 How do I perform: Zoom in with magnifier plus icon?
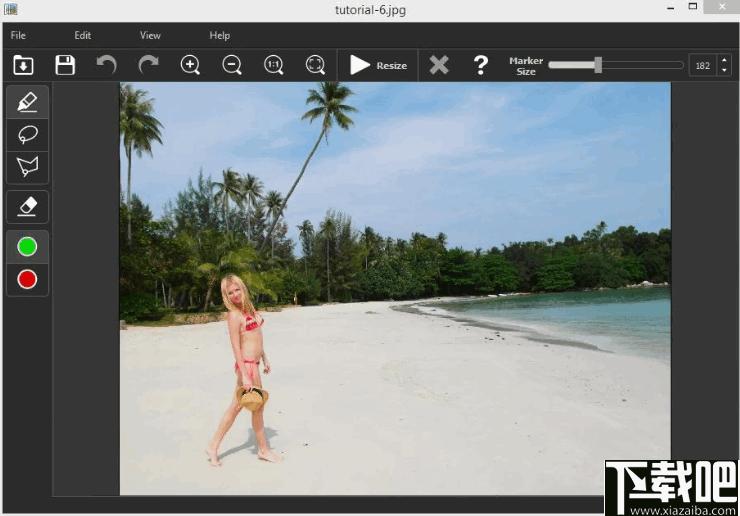point(190,65)
